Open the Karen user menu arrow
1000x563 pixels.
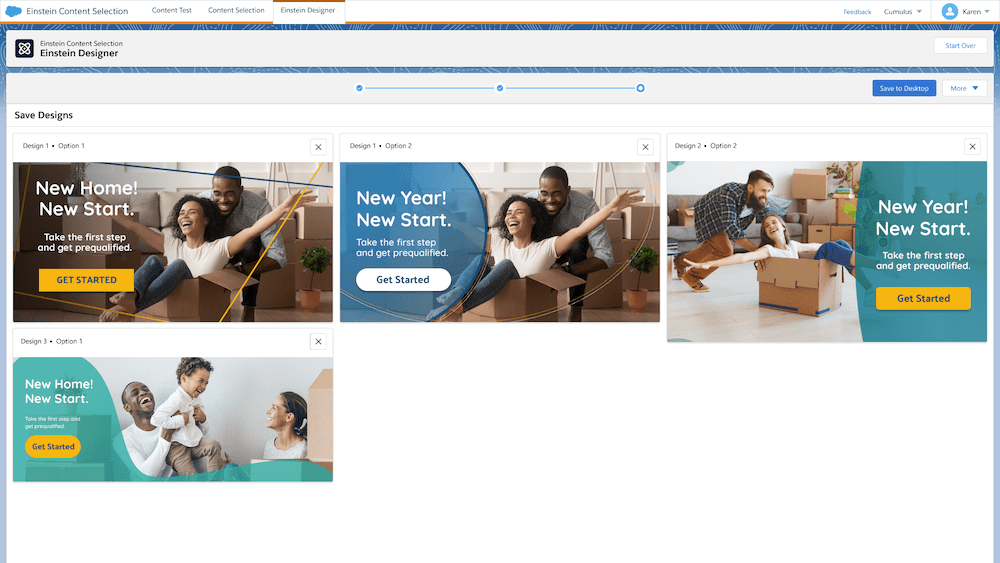coord(988,11)
